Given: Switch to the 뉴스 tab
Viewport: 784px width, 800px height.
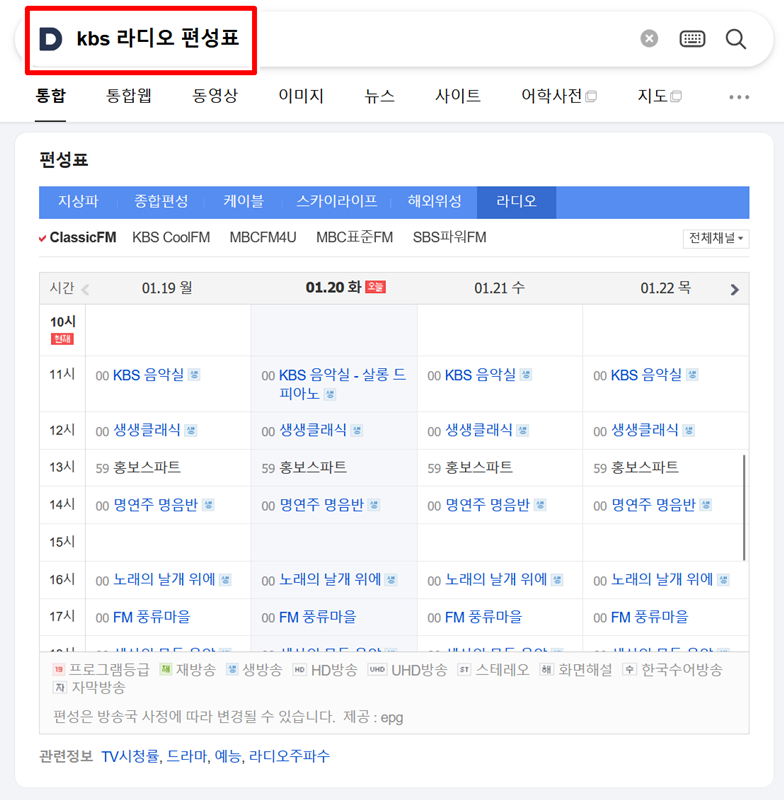Looking at the screenshot, I should pyautogui.click(x=379, y=96).
